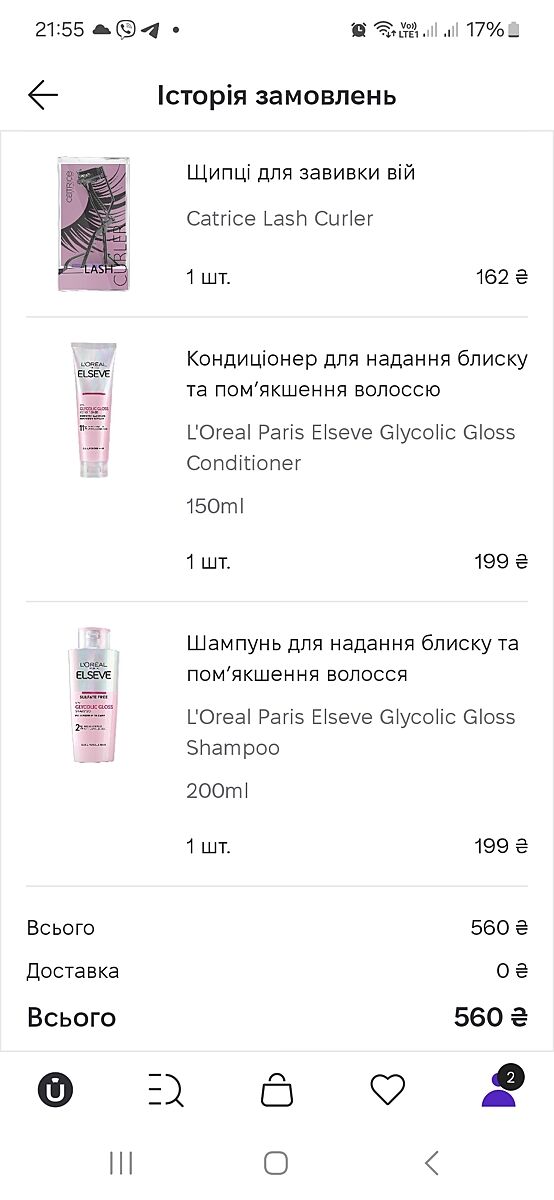
Task: Open the catalog search icon
Action: click(166, 1089)
